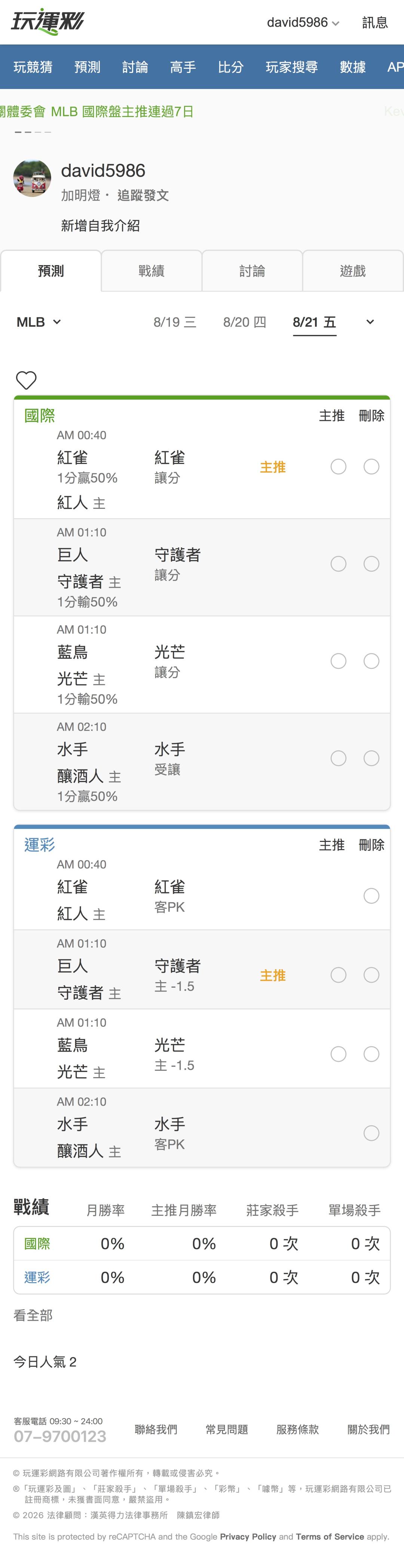Select delete radio for 巨人 vs 守護者 international
Image resolution: width=404 pixels, height=1568 pixels.
pyautogui.click(x=371, y=564)
